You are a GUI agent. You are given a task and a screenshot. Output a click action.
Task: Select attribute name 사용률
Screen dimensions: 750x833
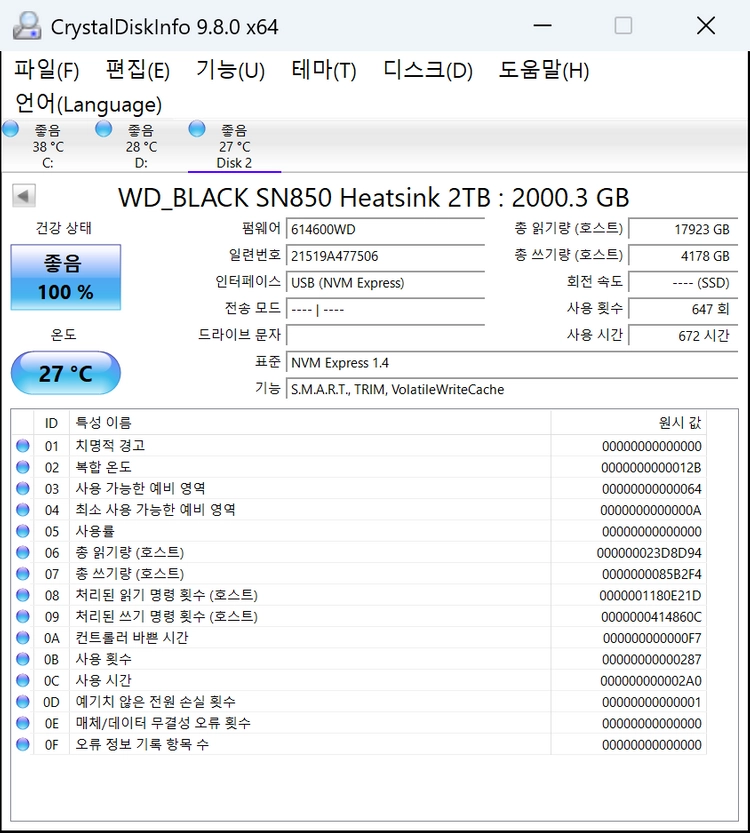[x=95, y=531]
